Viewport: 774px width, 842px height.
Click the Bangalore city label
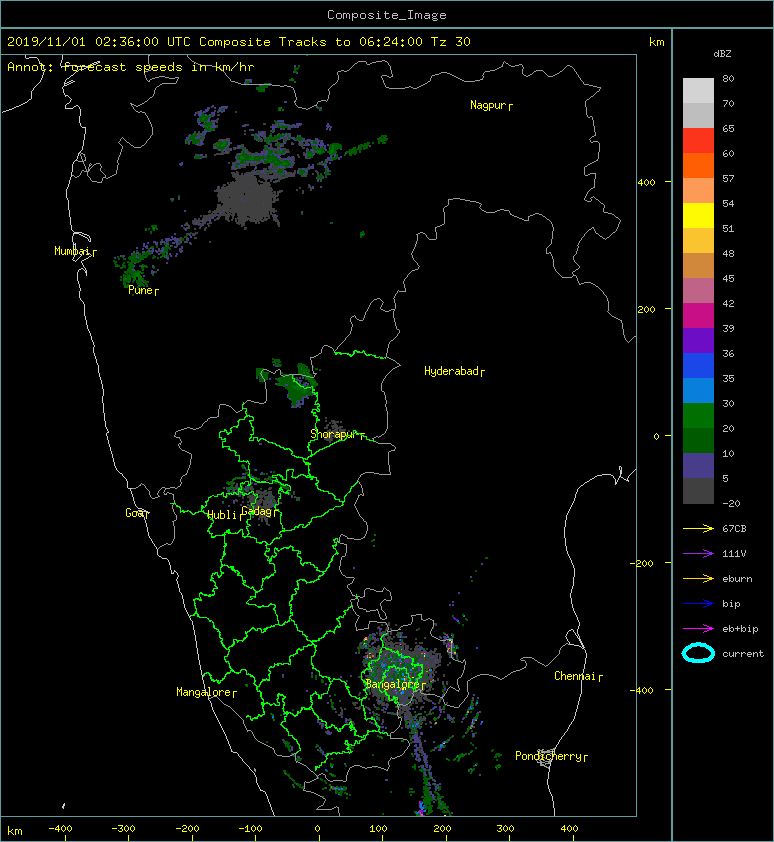(x=395, y=684)
